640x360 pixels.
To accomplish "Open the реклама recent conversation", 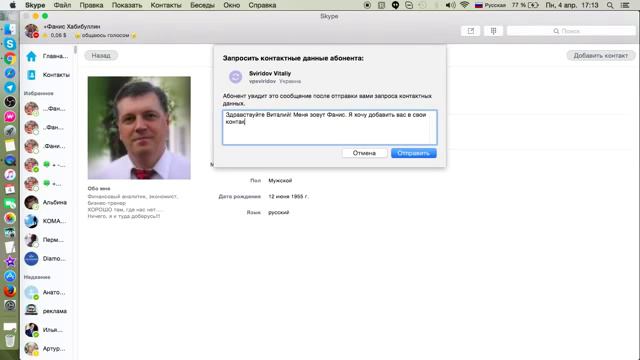I will click(46, 311).
